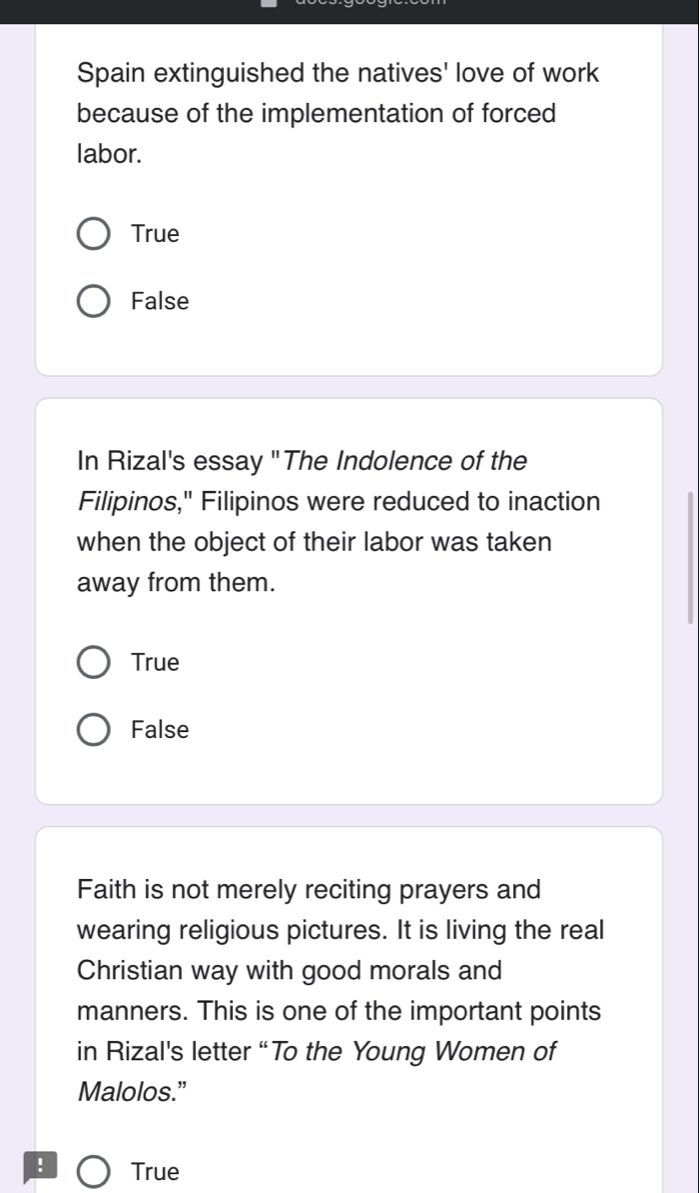Choose False for the Indolence essay question
Viewport: 699px width, 1193px height.
click(x=95, y=730)
